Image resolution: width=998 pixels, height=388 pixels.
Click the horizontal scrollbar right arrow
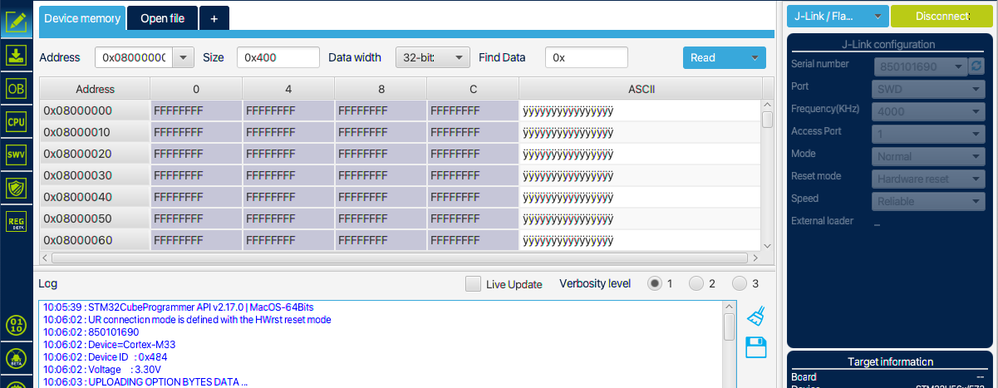756,258
